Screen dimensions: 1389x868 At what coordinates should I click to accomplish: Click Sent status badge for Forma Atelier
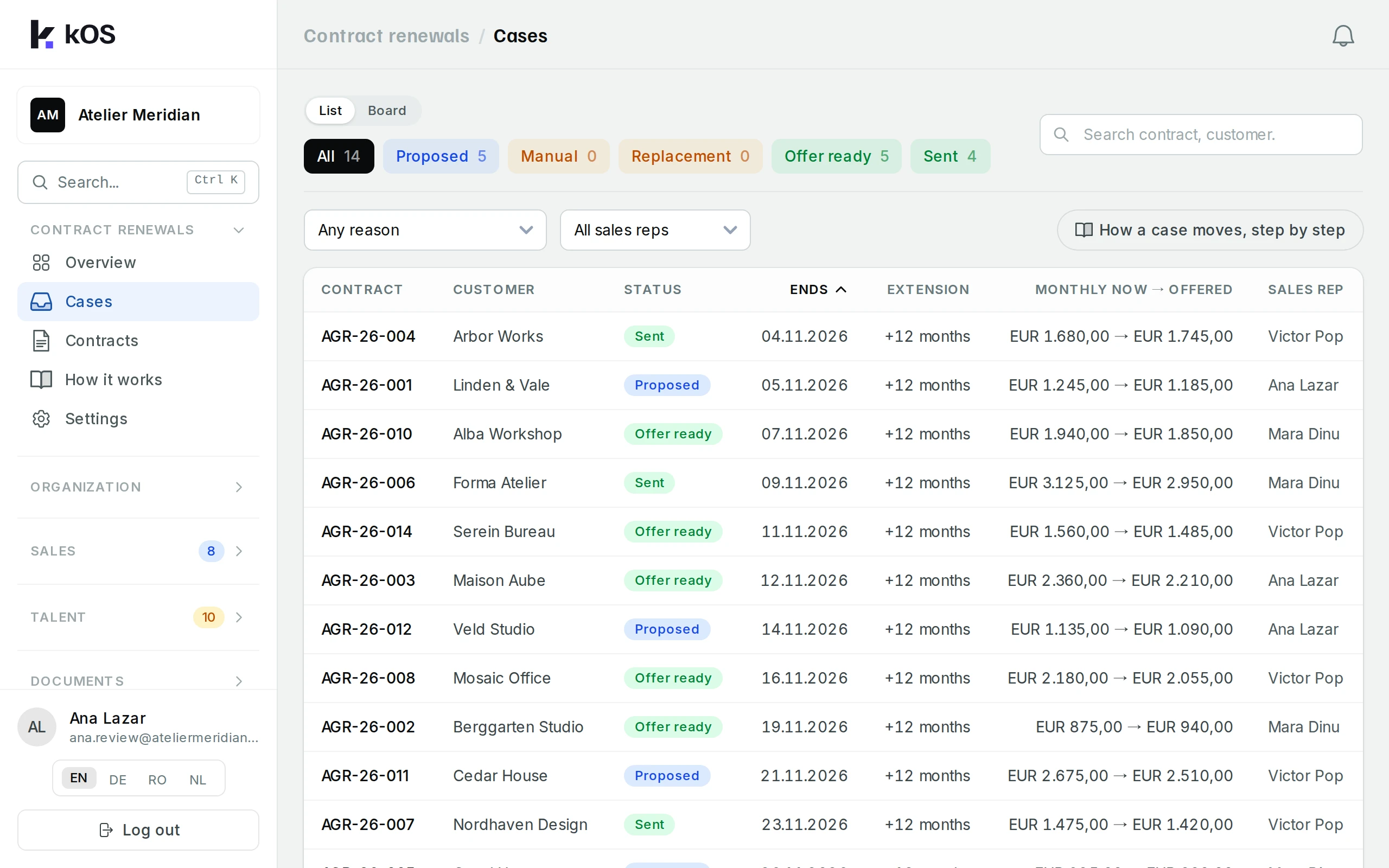649,483
